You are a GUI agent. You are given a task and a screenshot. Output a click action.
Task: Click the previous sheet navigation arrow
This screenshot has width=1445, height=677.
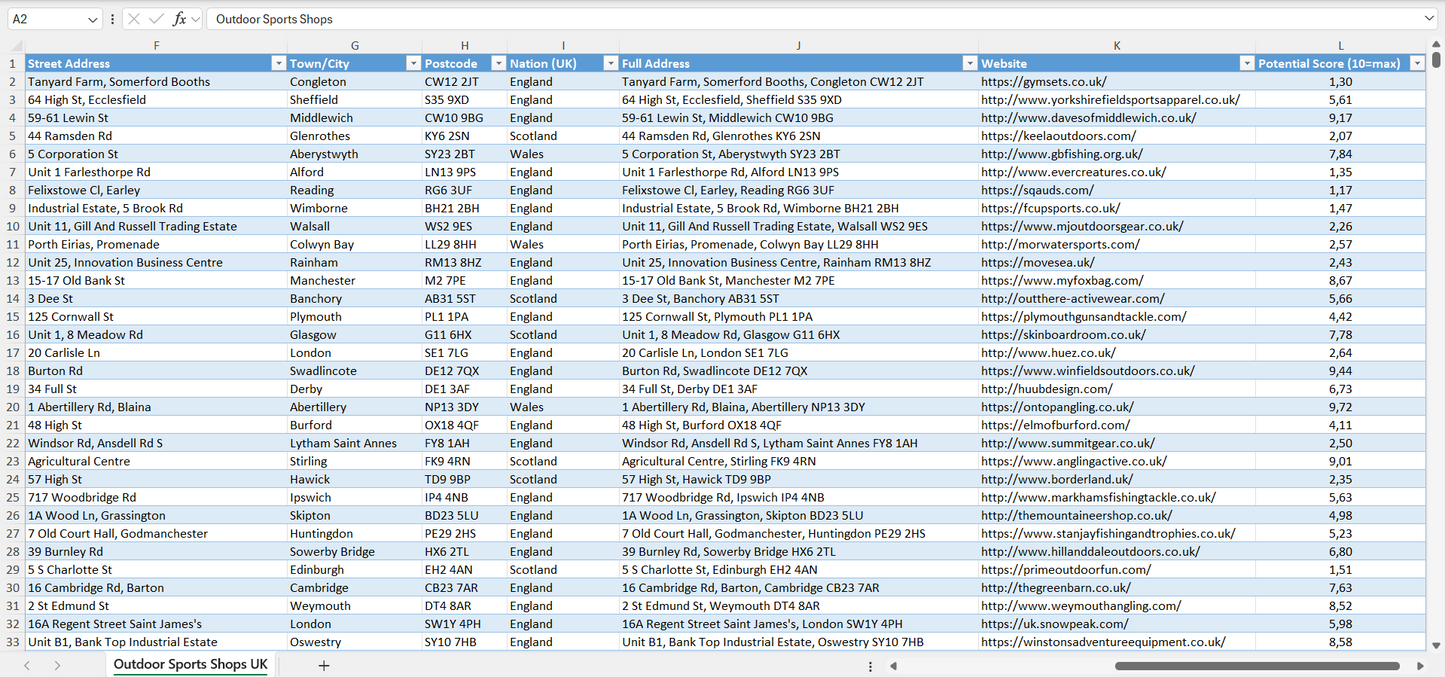pyautogui.click(x=27, y=665)
